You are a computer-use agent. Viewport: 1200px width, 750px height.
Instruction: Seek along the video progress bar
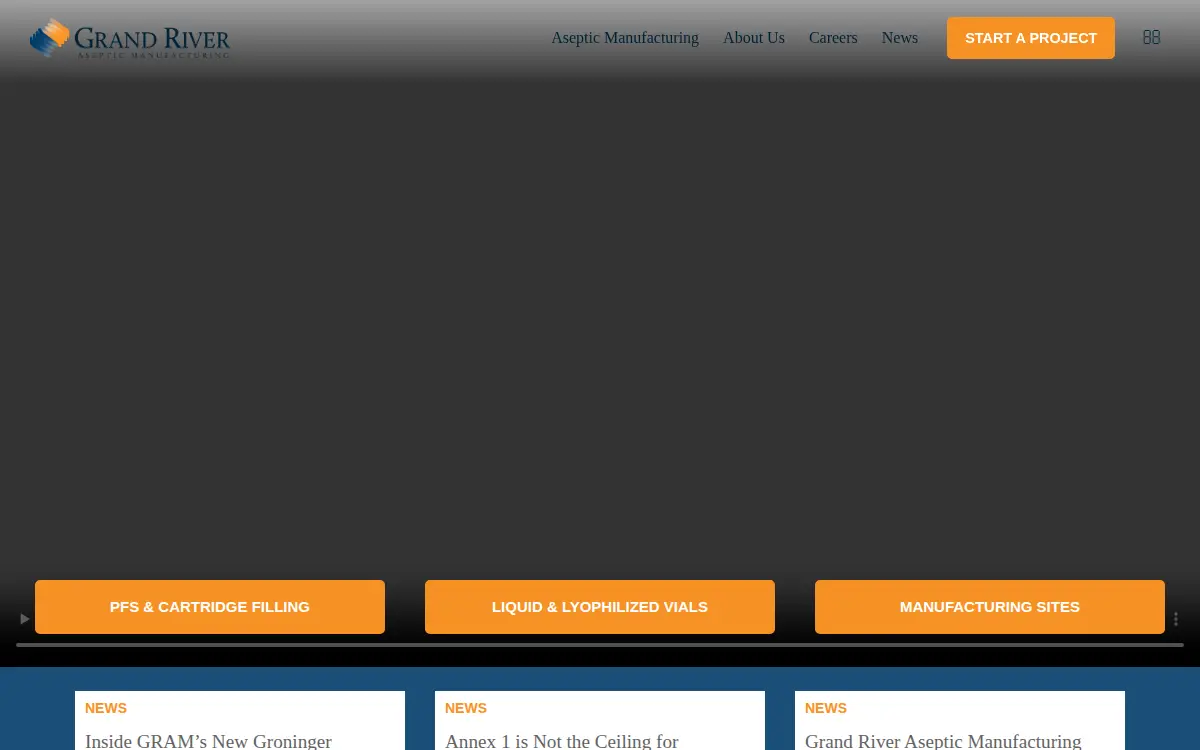[x=600, y=645]
